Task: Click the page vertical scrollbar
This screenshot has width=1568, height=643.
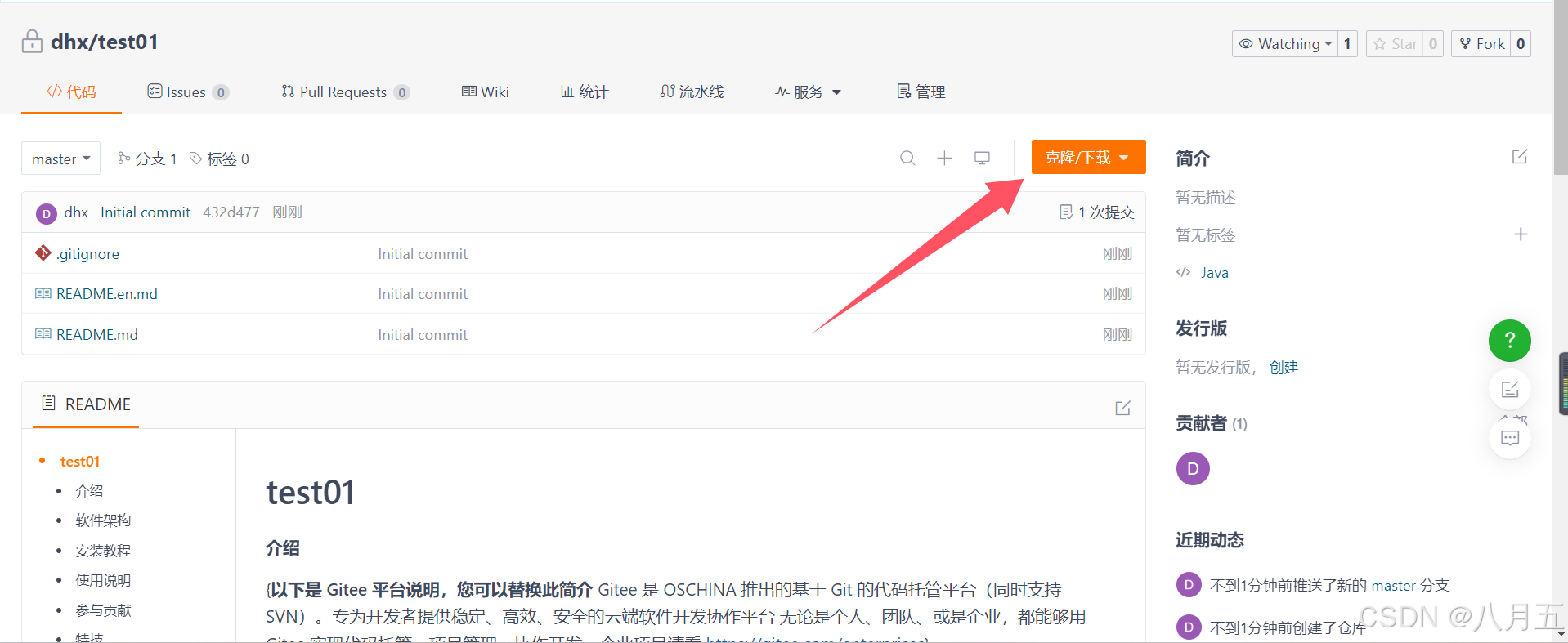Action: (x=1561, y=87)
